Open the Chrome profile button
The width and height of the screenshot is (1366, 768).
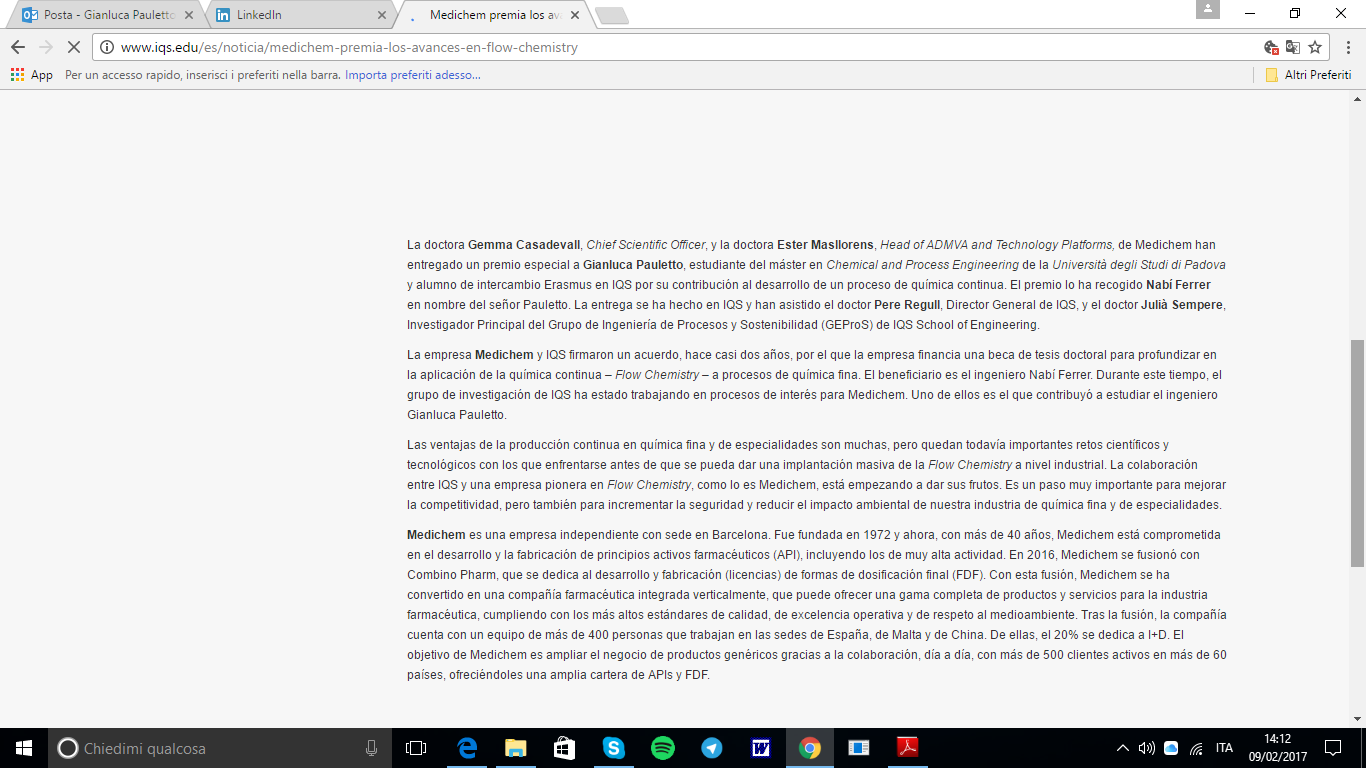pyautogui.click(x=1207, y=9)
